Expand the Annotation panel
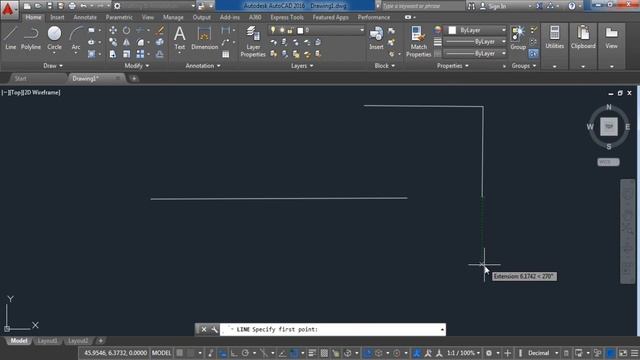This screenshot has width=640, height=360. 203,66
